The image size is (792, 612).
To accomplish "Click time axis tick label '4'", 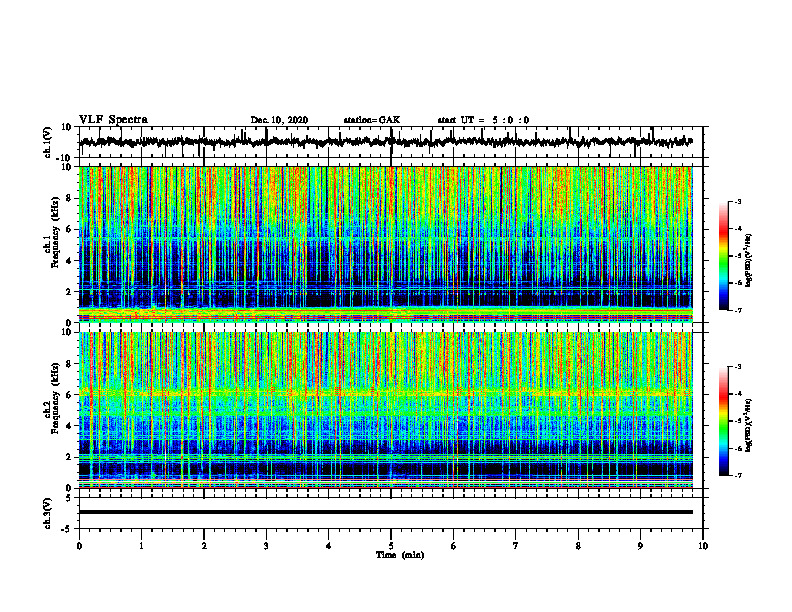I will pyautogui.click(x=329, y=546).
